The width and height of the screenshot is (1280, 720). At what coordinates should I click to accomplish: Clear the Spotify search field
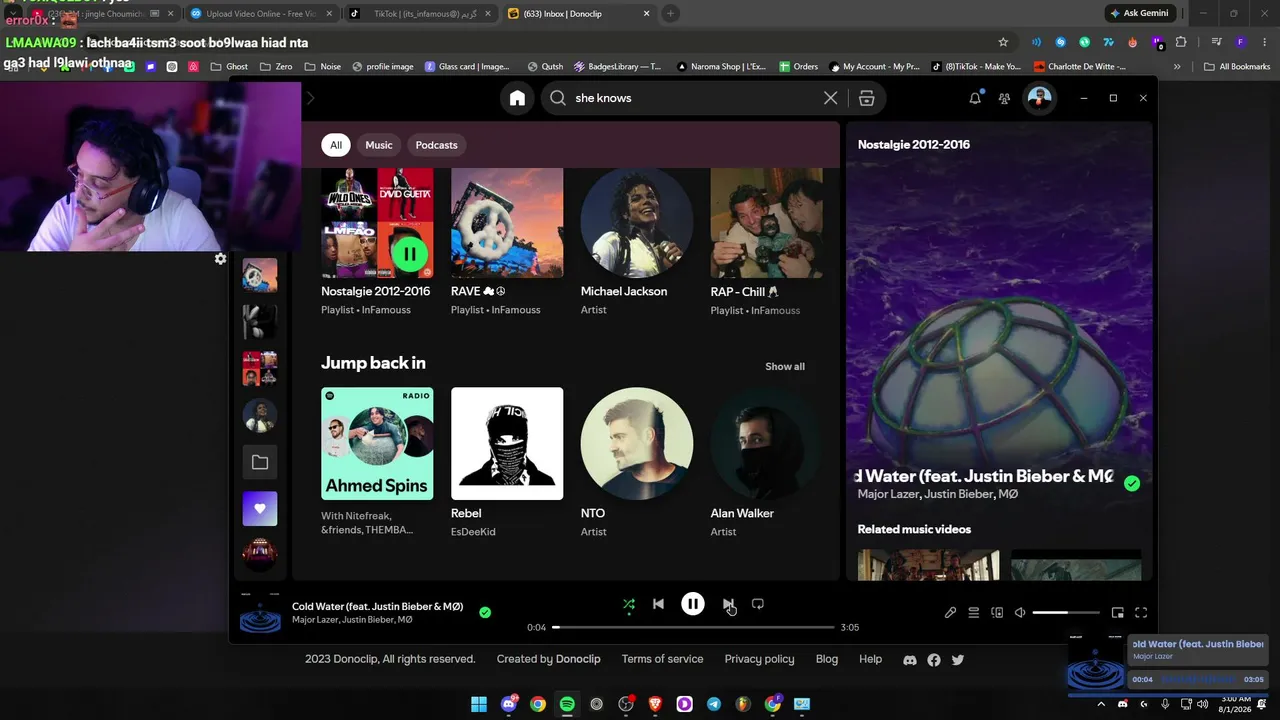point(830,98)
